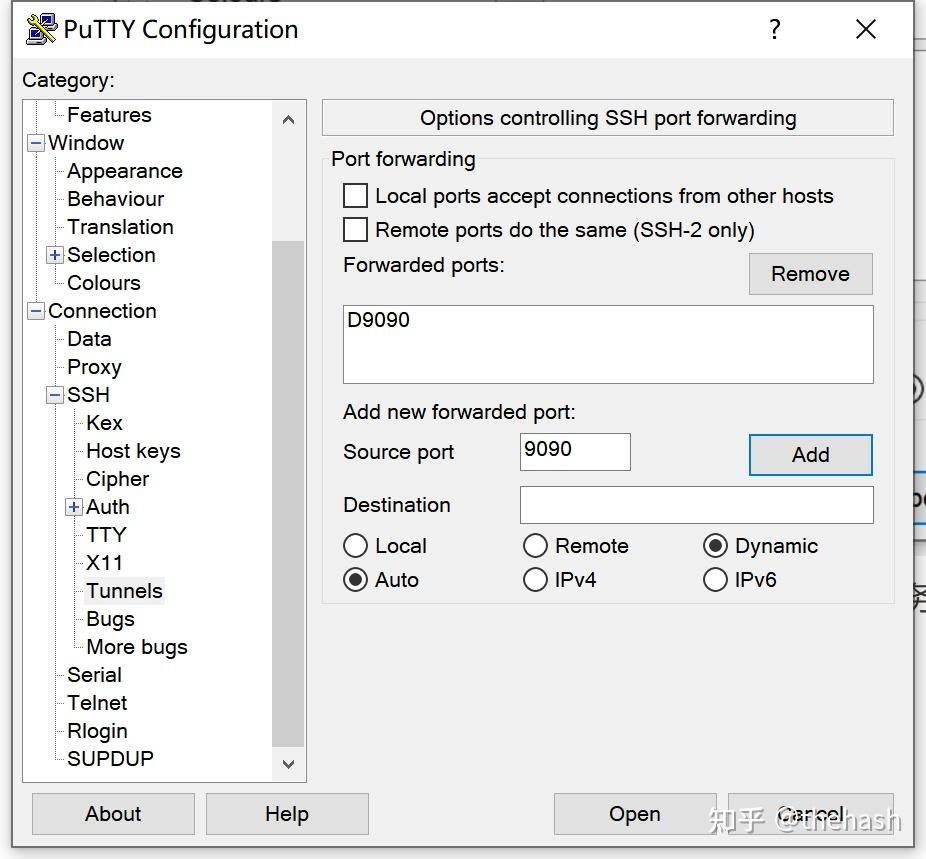Select the Local radio button
Image resolution: width=926 pixels, height=859 pixels.
[356, 546]
